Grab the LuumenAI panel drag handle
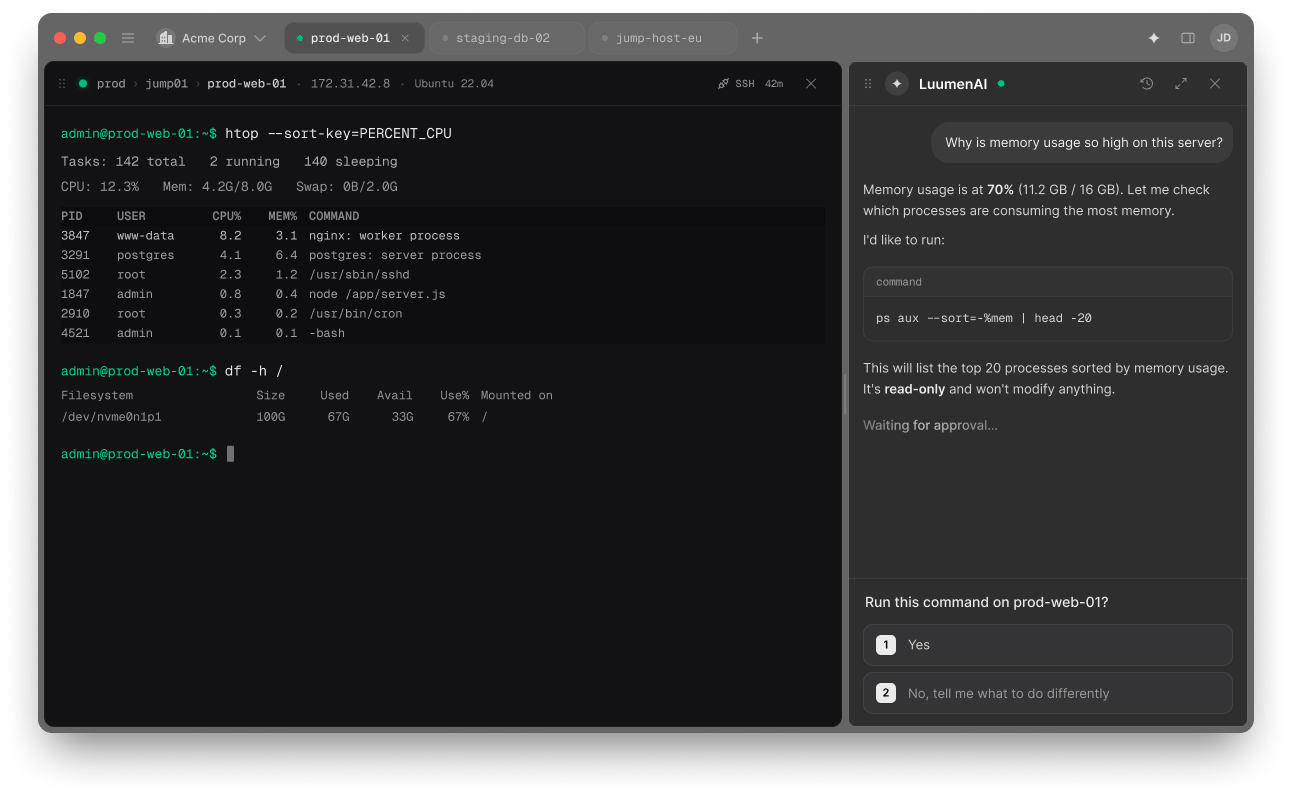The height and width of the screenshot is (796, 1292). pos(867,84)
